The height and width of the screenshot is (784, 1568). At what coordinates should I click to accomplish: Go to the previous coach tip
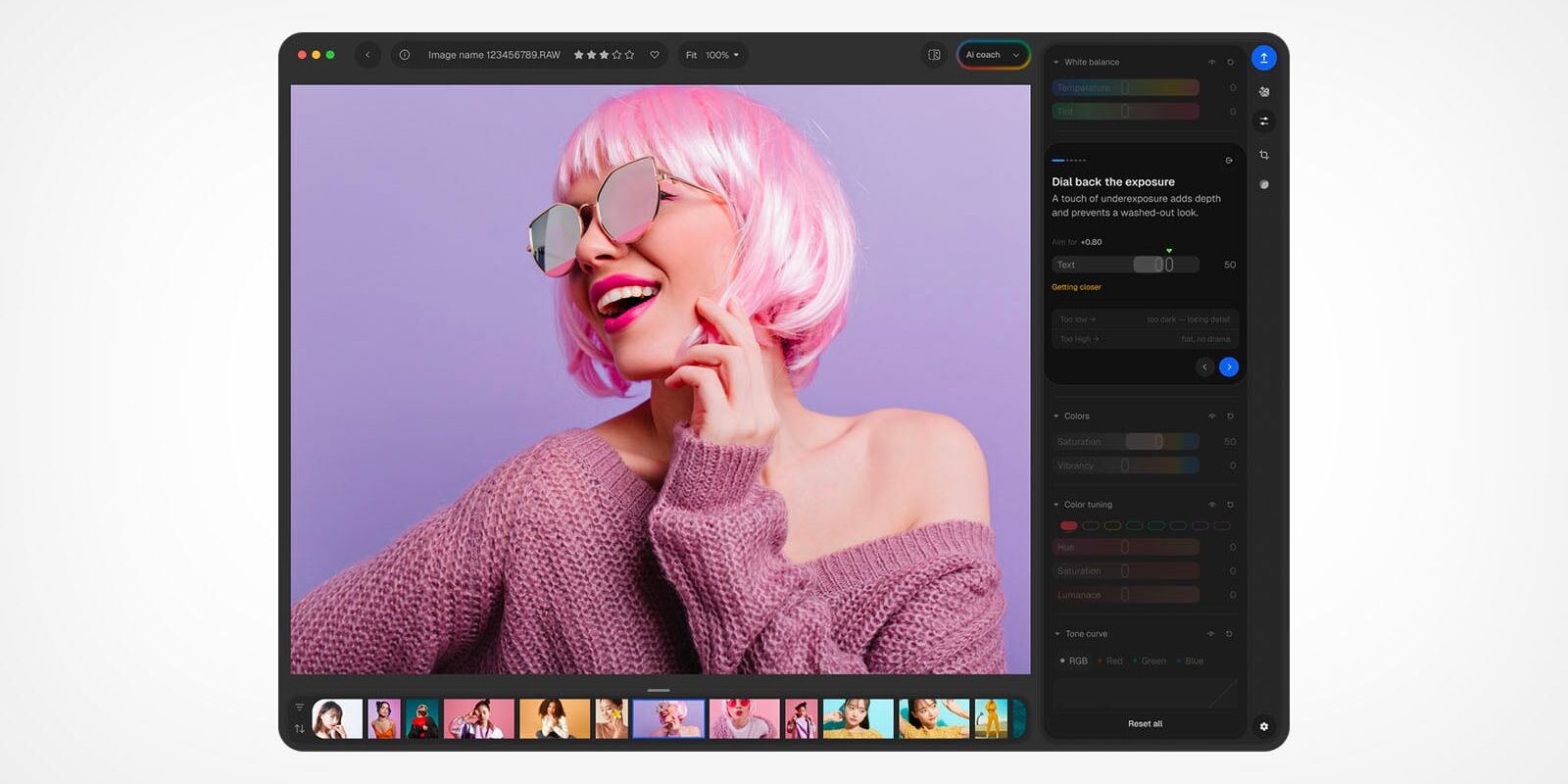pyautogui.click(x=1204, y=367)
